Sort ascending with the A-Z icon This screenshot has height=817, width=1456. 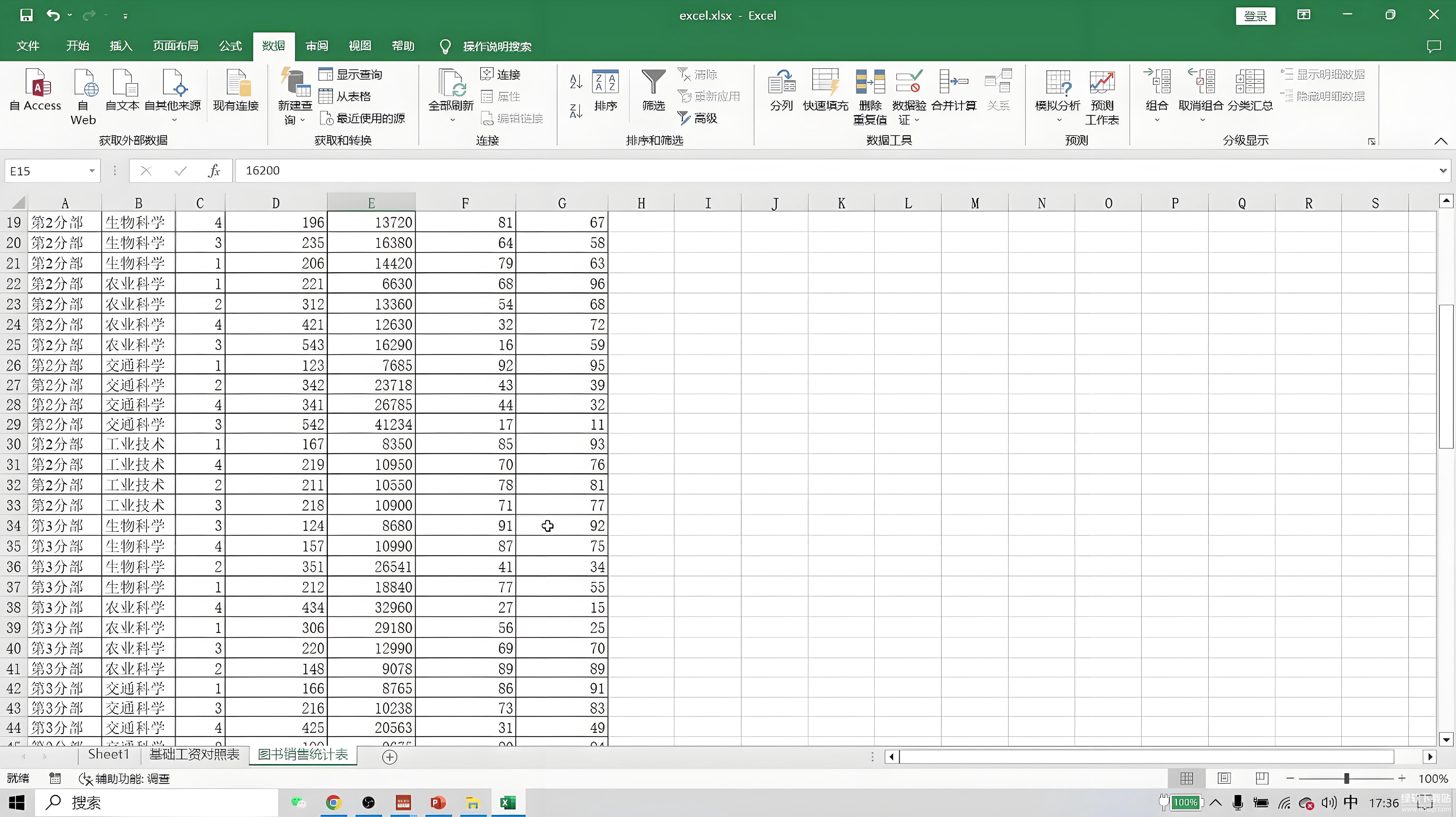[576, 82]
